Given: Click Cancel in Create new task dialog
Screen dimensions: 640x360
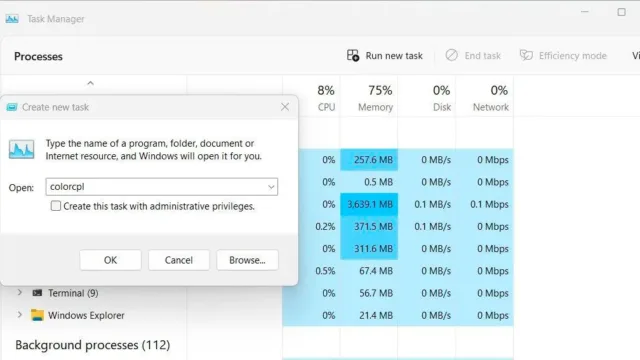Looking at the screenshot, I should [x=179, y=260].
